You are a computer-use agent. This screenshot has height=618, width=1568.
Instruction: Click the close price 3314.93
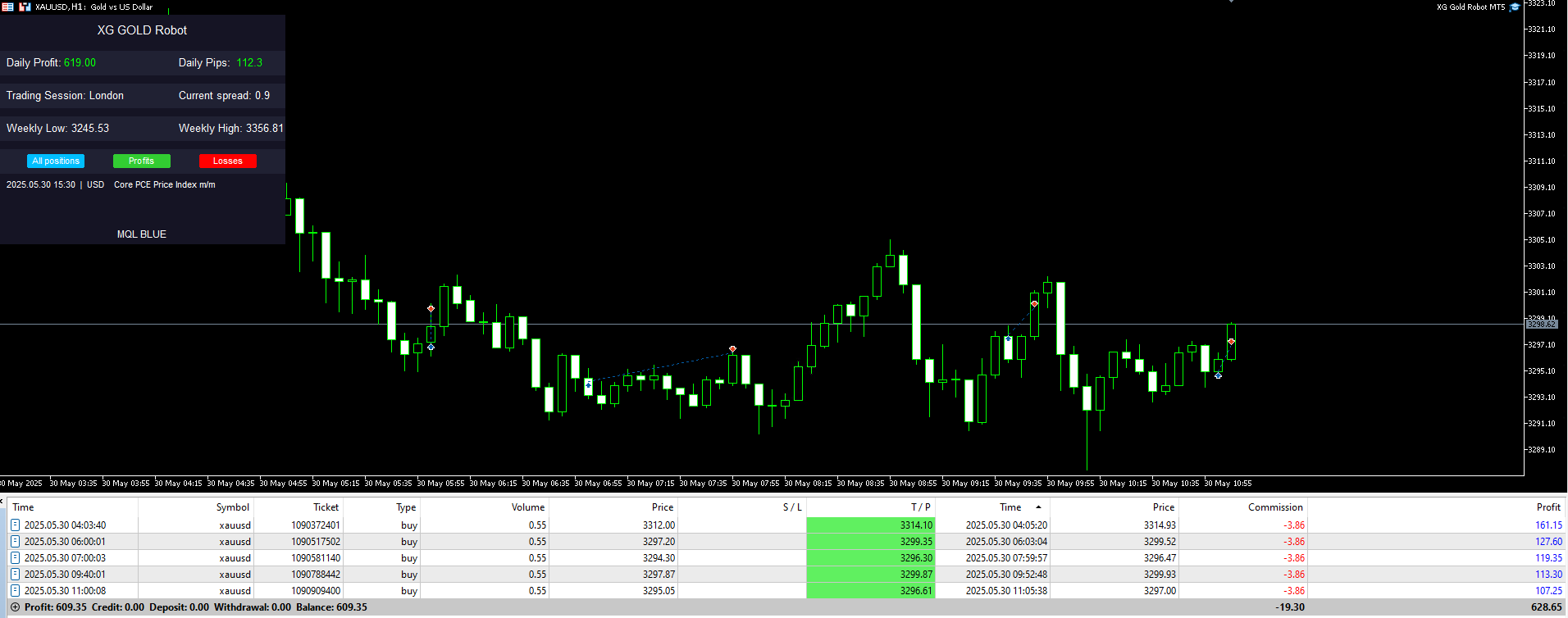pyautogui.click(x=1160, y=525)
